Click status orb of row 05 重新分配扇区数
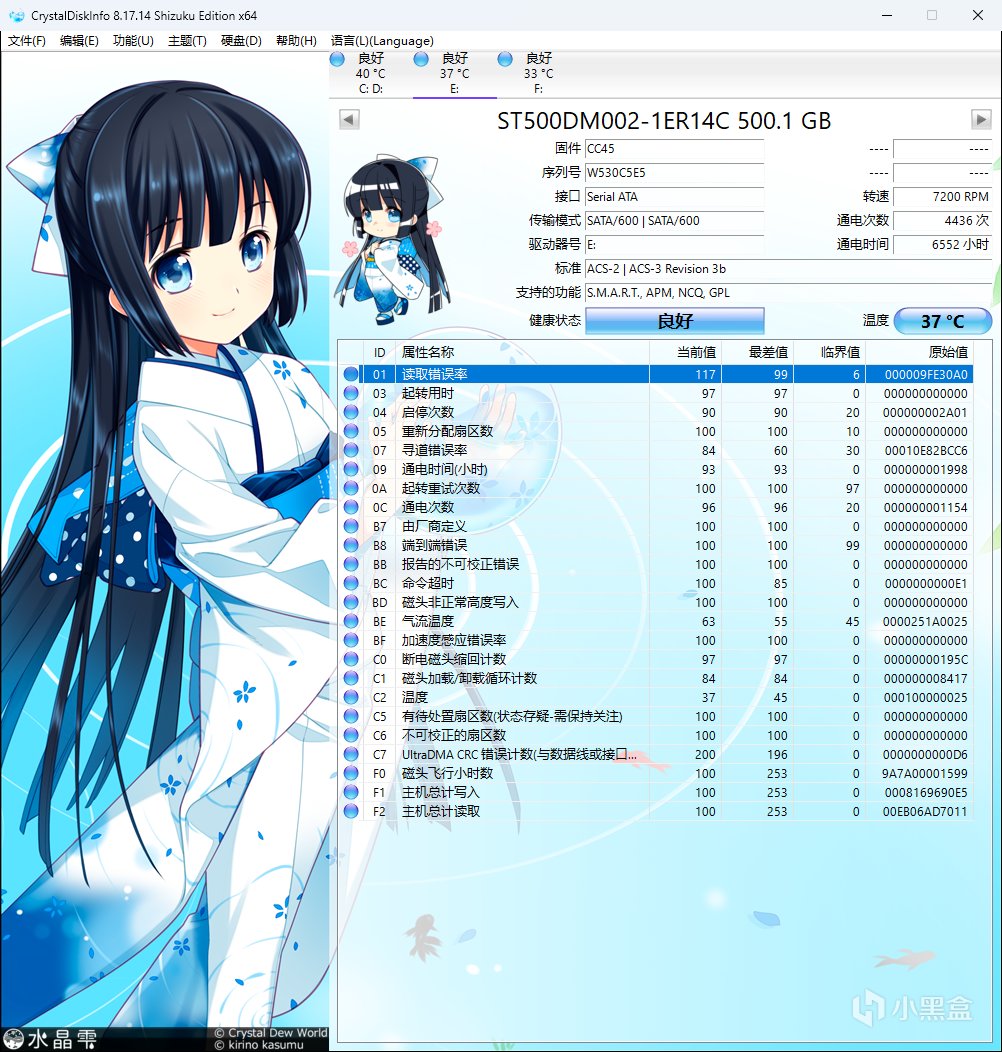Image resolution: width=1002 pixels, height=1052 pixels. pos(351,431)
